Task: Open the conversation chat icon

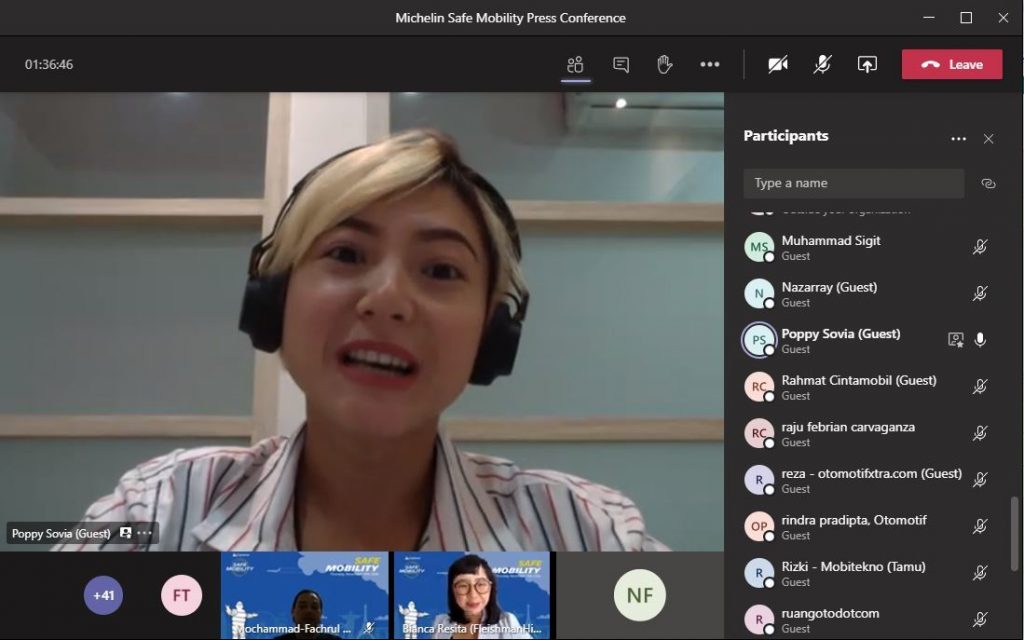Action: pos(621,65)
